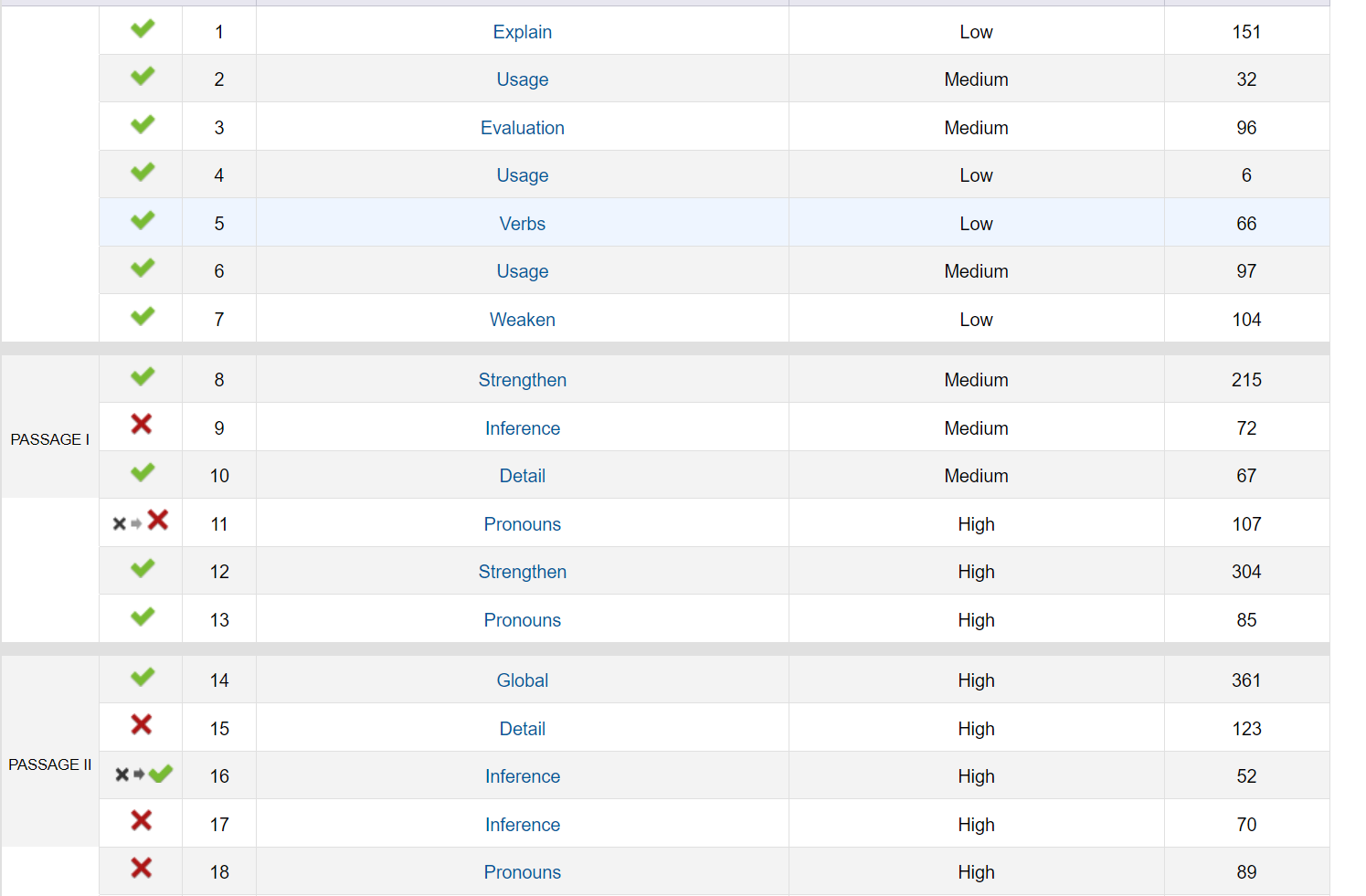This screenshot has height=896, width=1366.
Task: Click the changed-to-correct icon for question 16
Action: (143, 775)
